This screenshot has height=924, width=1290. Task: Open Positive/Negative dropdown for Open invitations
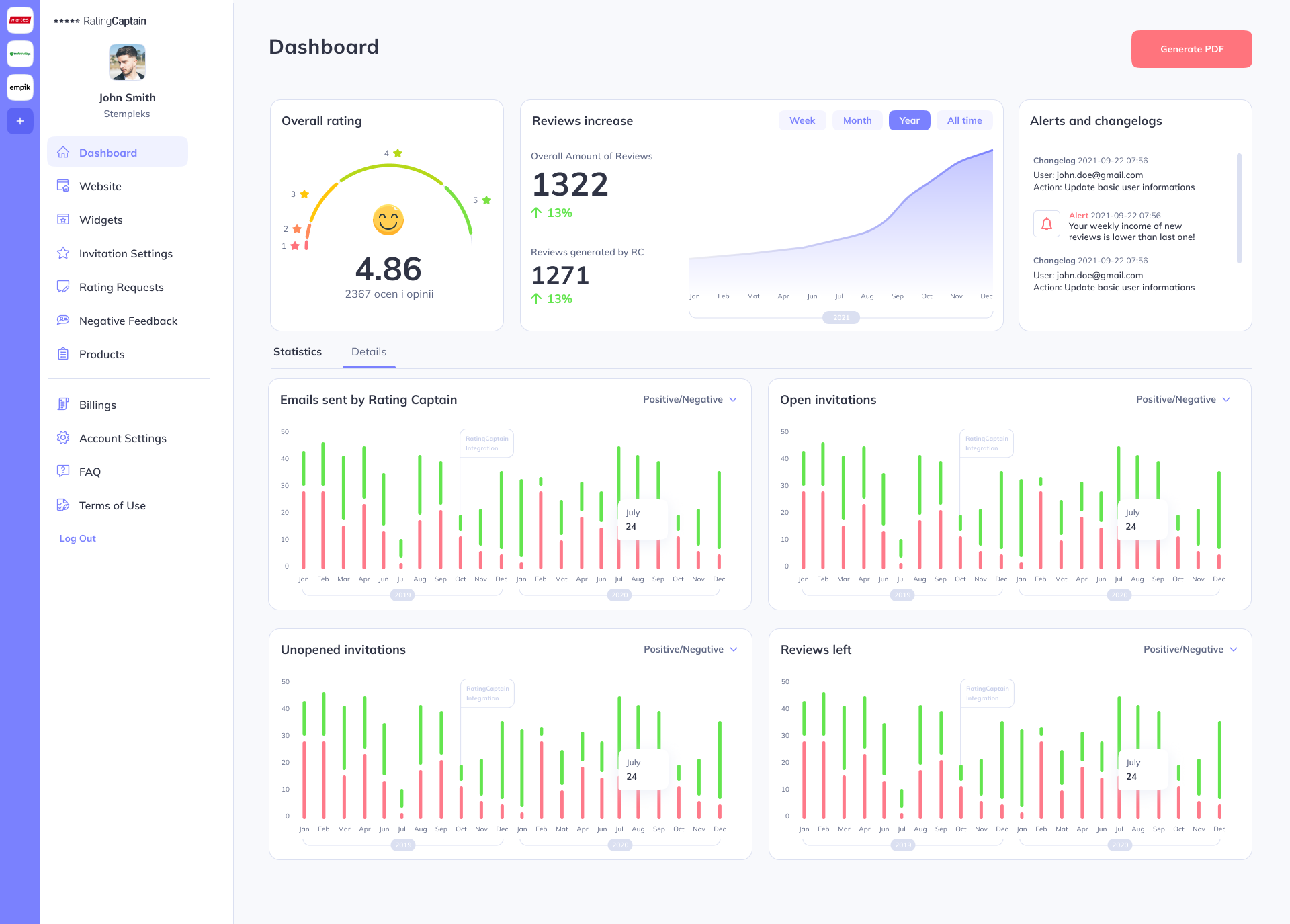point(1182,399)
